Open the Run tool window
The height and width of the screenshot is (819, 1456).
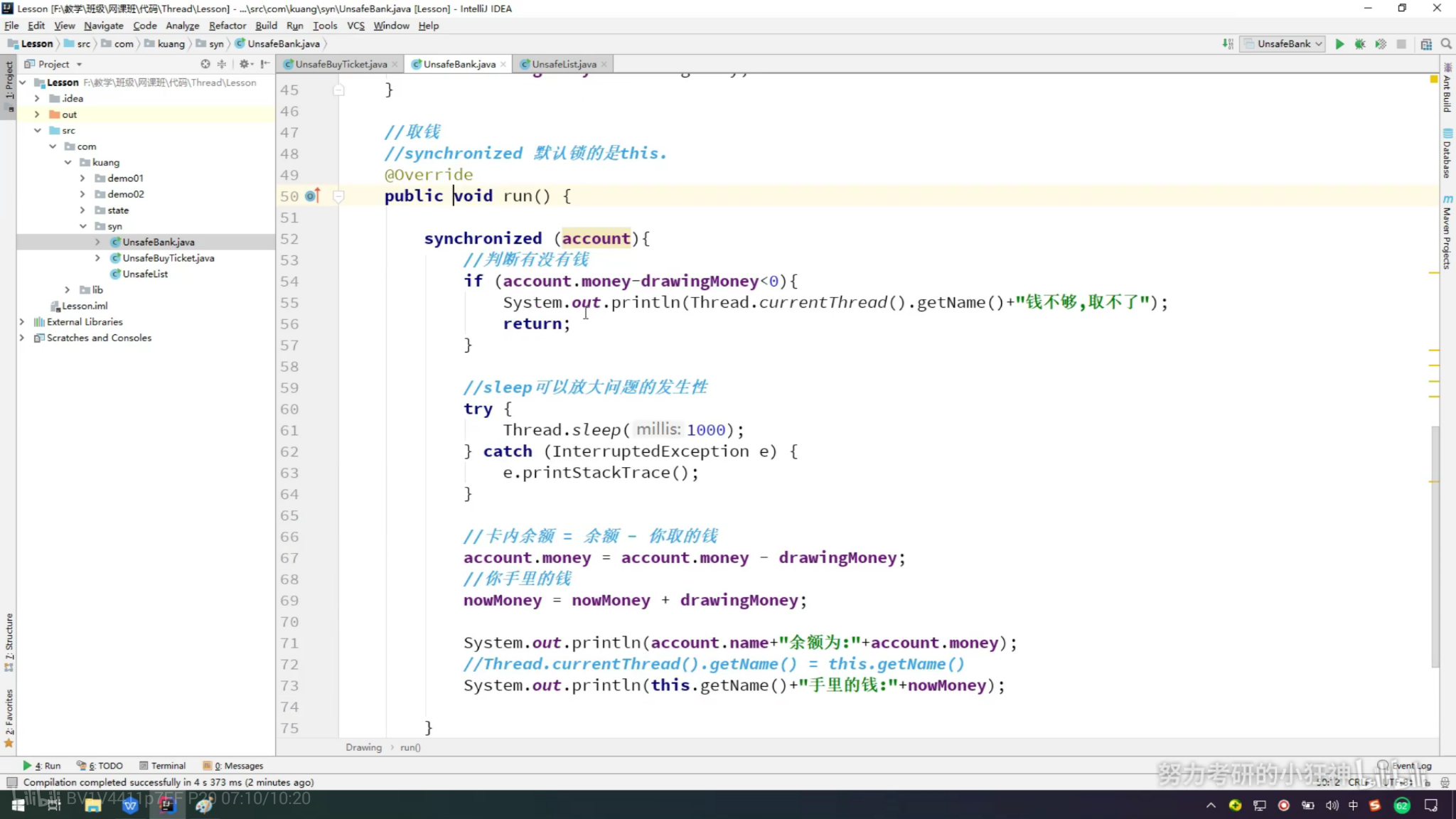(42, 766)
